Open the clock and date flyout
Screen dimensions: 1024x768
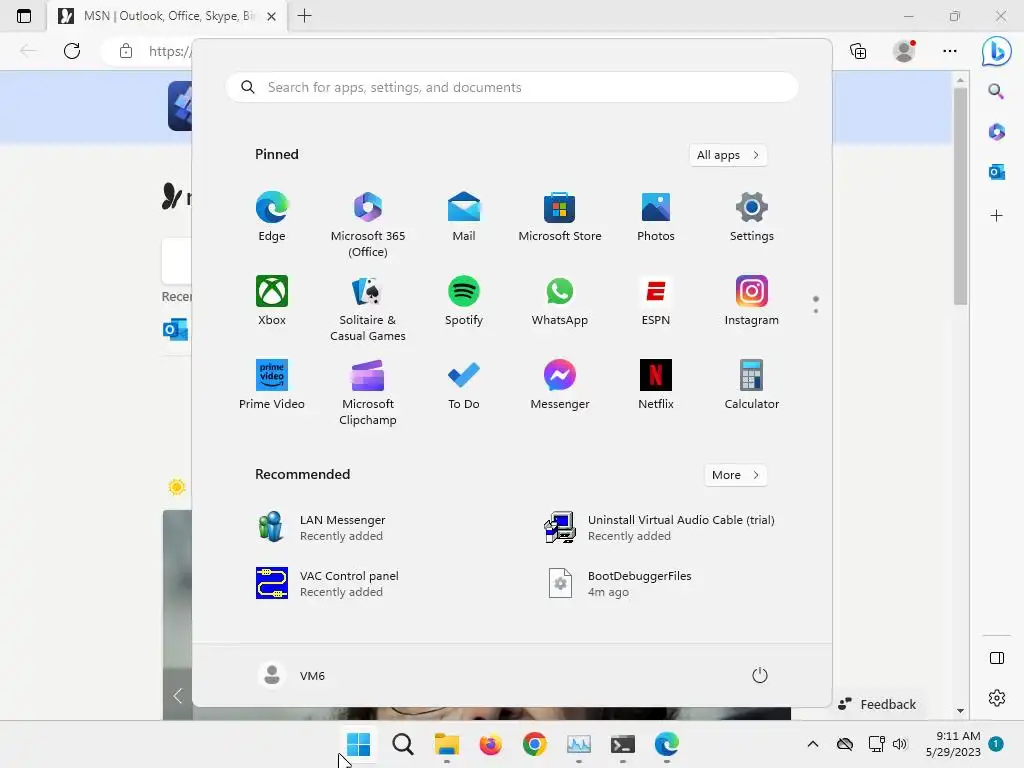953,744
